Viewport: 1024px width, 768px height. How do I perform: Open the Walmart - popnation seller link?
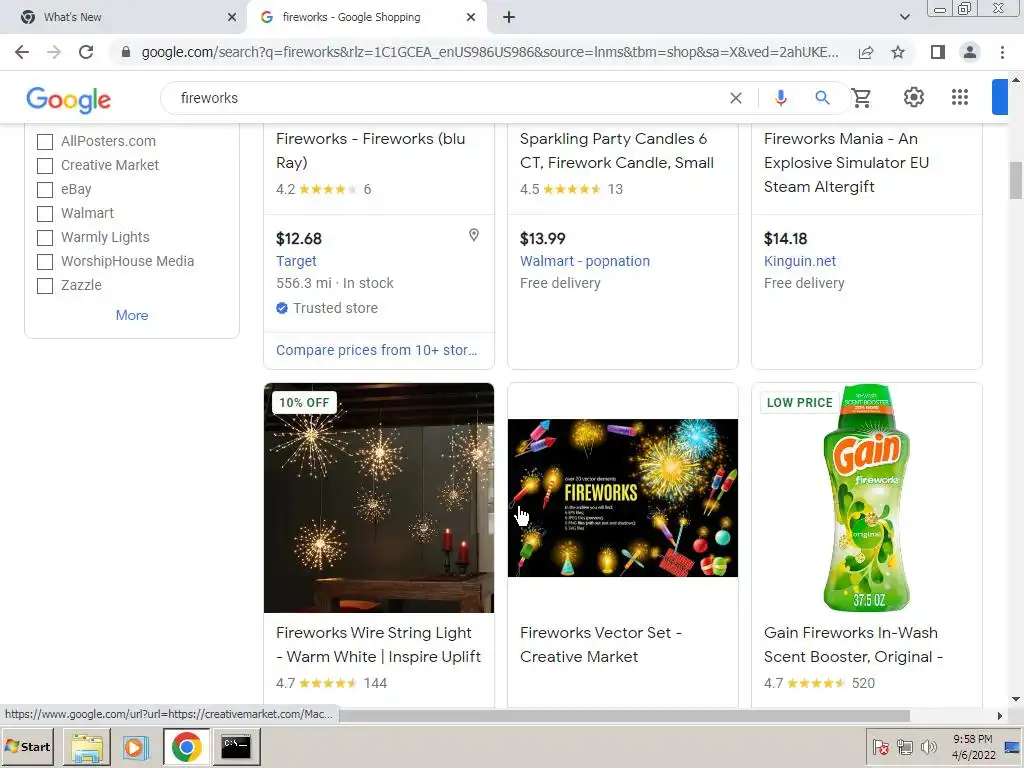[x=584, y=261]
